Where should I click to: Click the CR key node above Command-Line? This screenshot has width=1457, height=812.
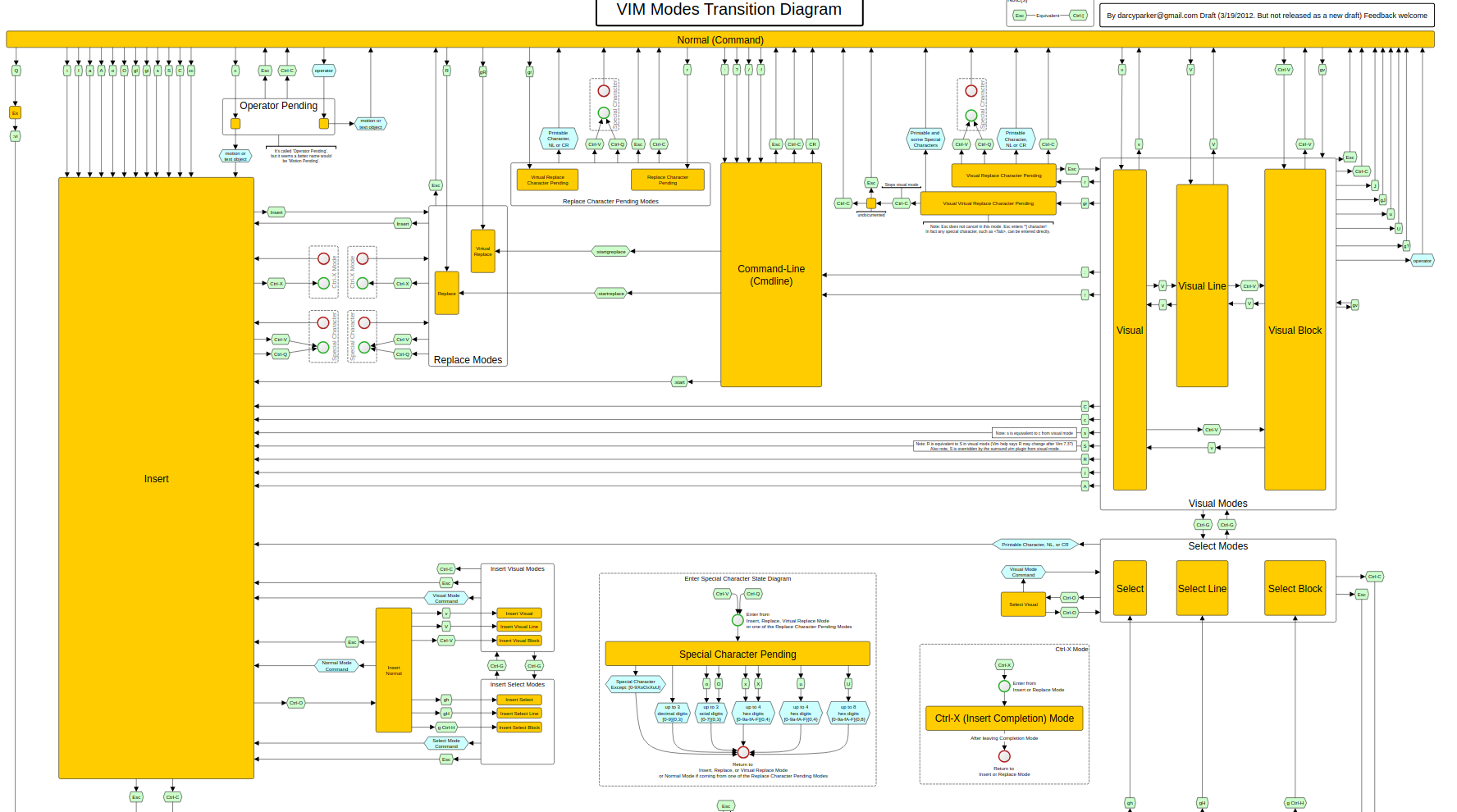tap(812, 144)
